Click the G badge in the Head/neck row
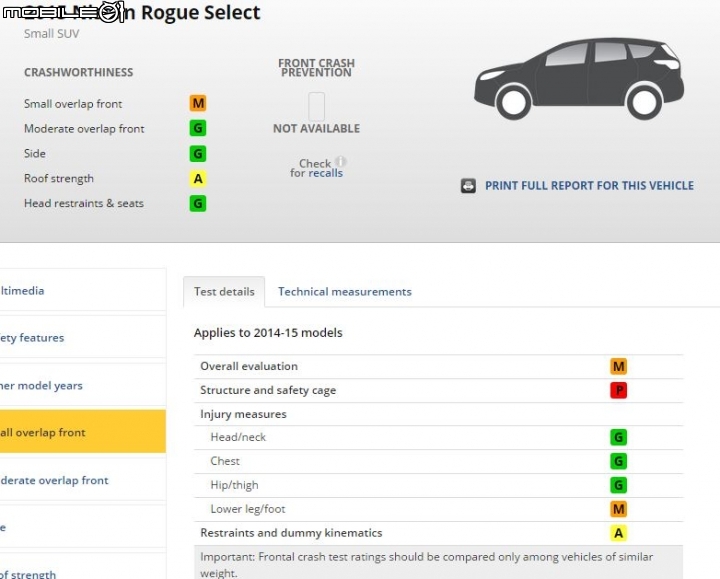This screenshot has height=579, width=720. point(619,437)
